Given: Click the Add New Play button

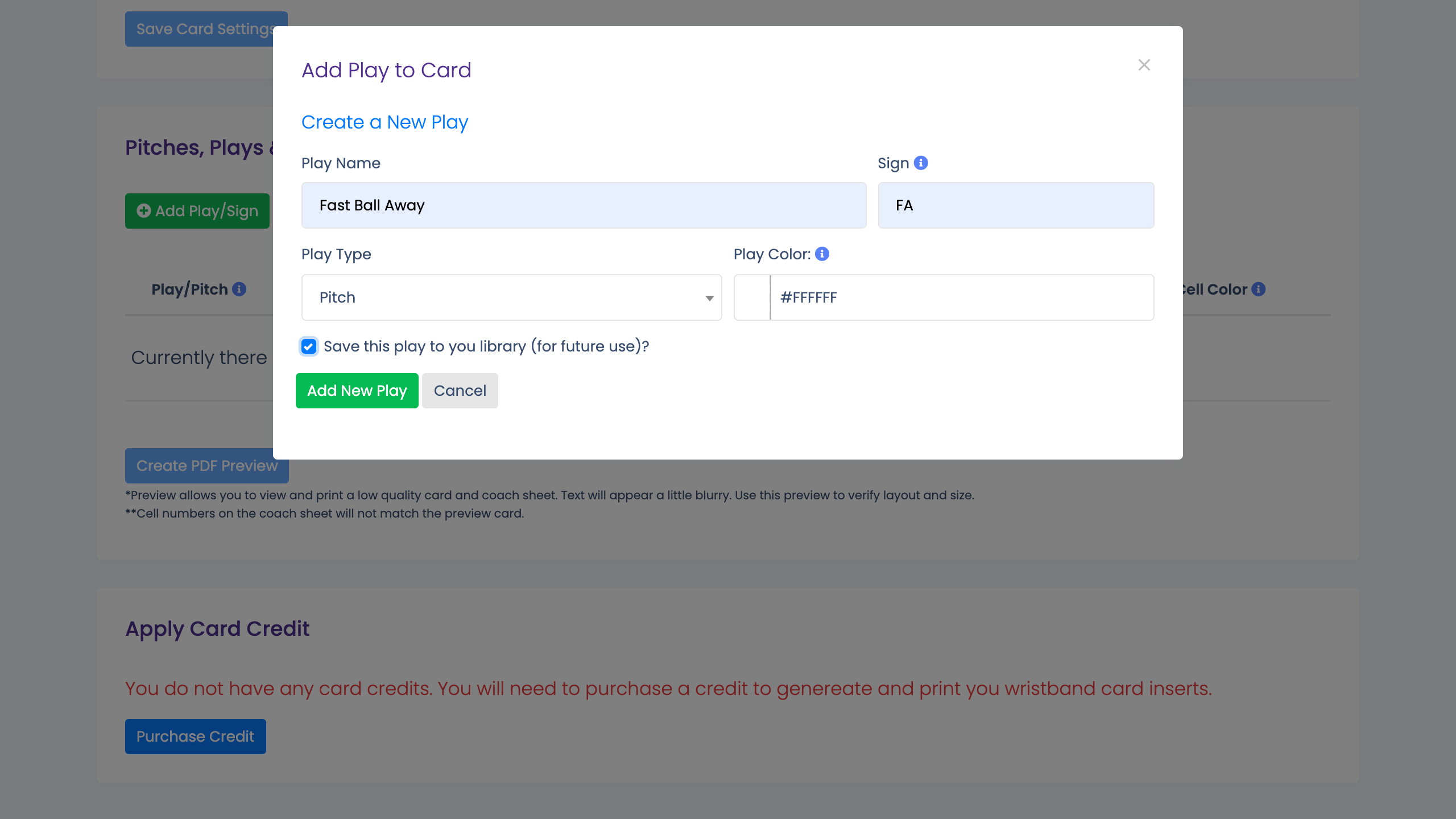Looking at the screenshot, I should tap(357, 391).
